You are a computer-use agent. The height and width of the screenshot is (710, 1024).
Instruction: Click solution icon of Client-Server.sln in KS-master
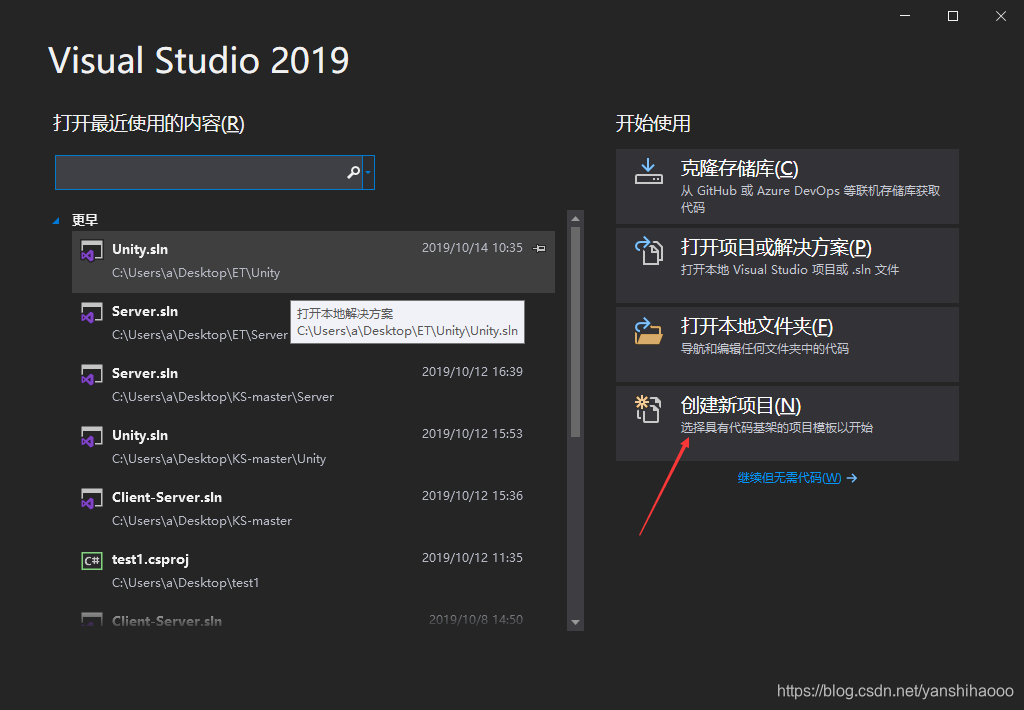(x=91, y=499)
